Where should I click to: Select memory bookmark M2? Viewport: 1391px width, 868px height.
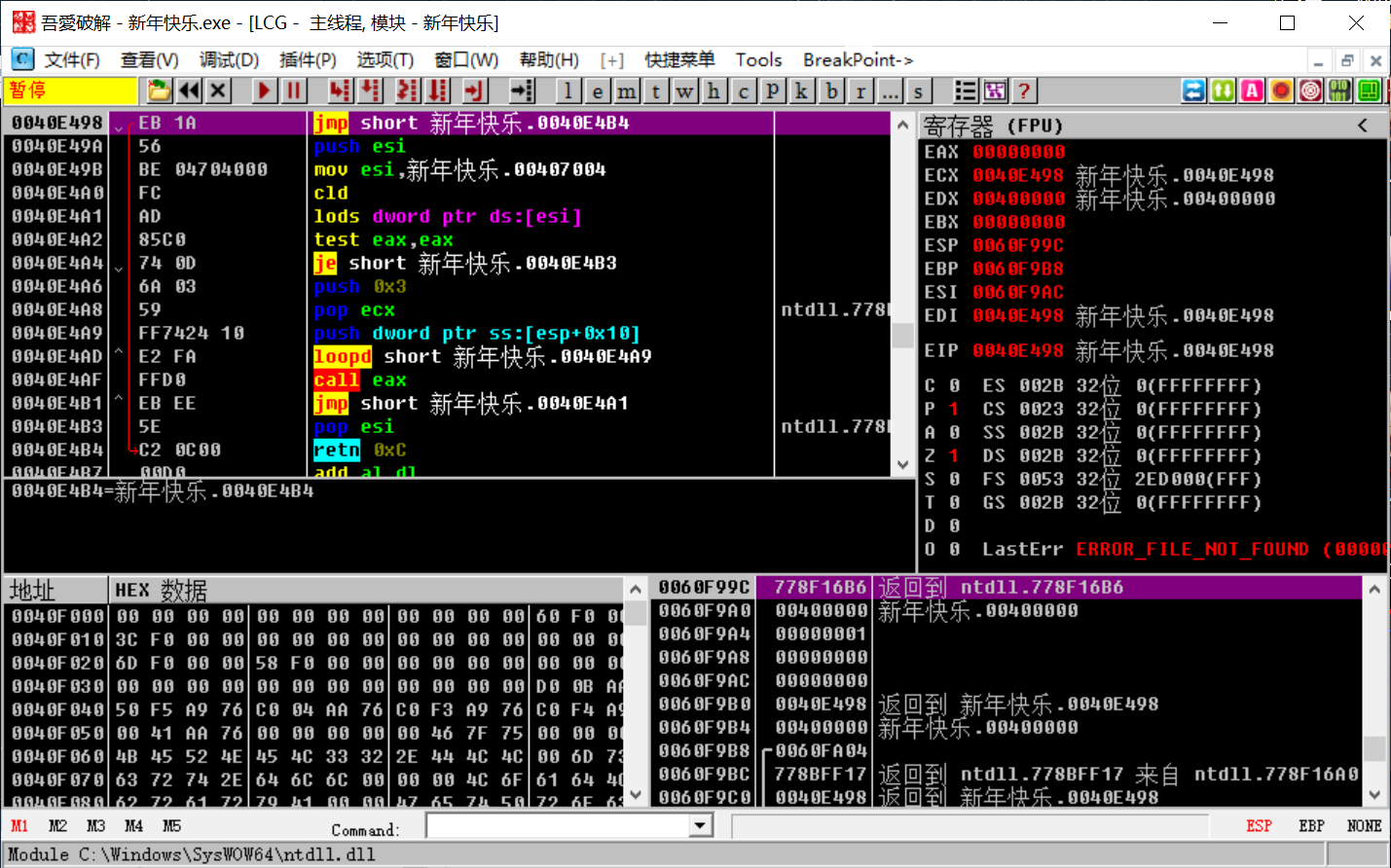57,826
